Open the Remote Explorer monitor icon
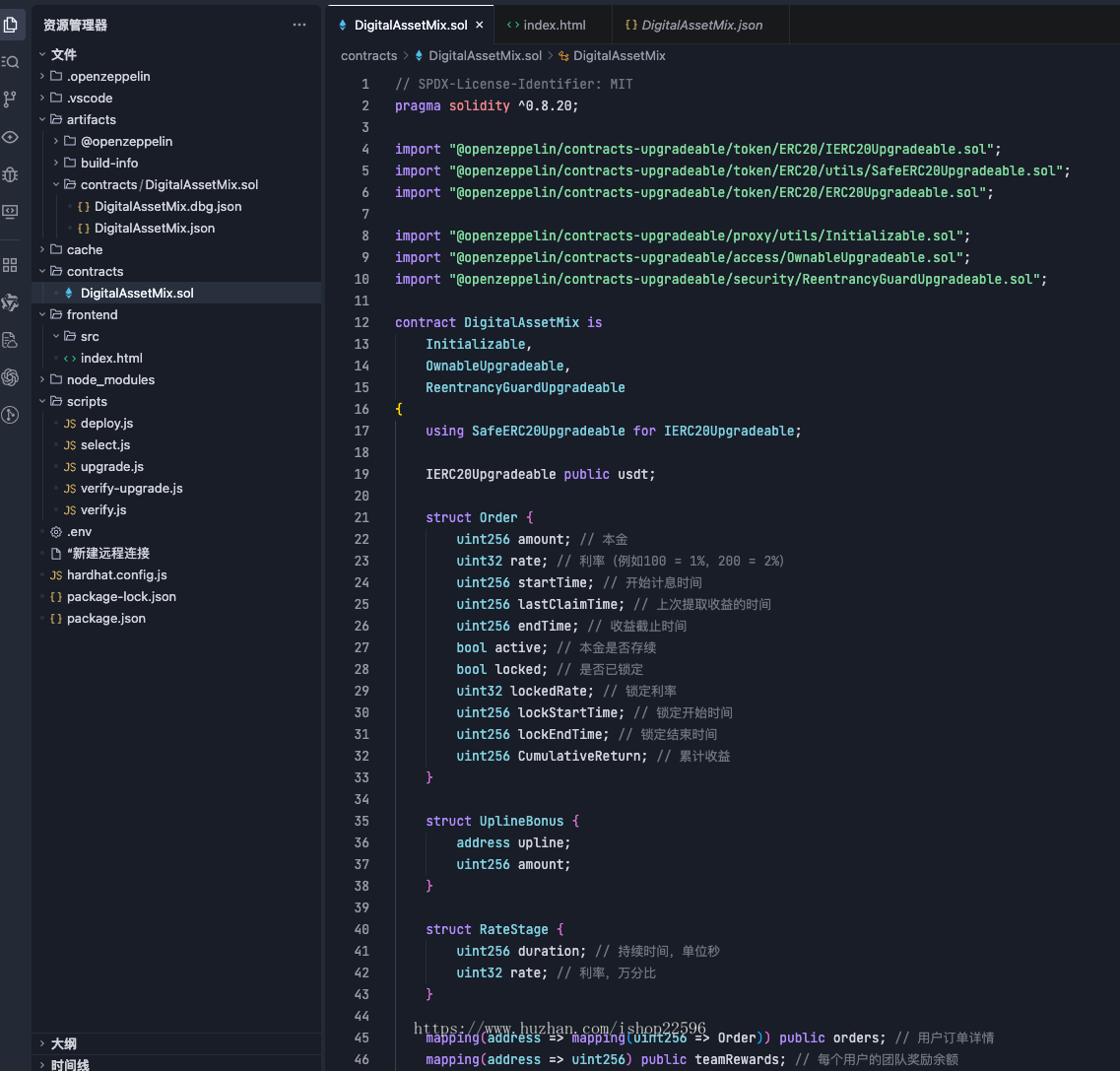The image size is (1120, 1071). click(x=11, y=212)
